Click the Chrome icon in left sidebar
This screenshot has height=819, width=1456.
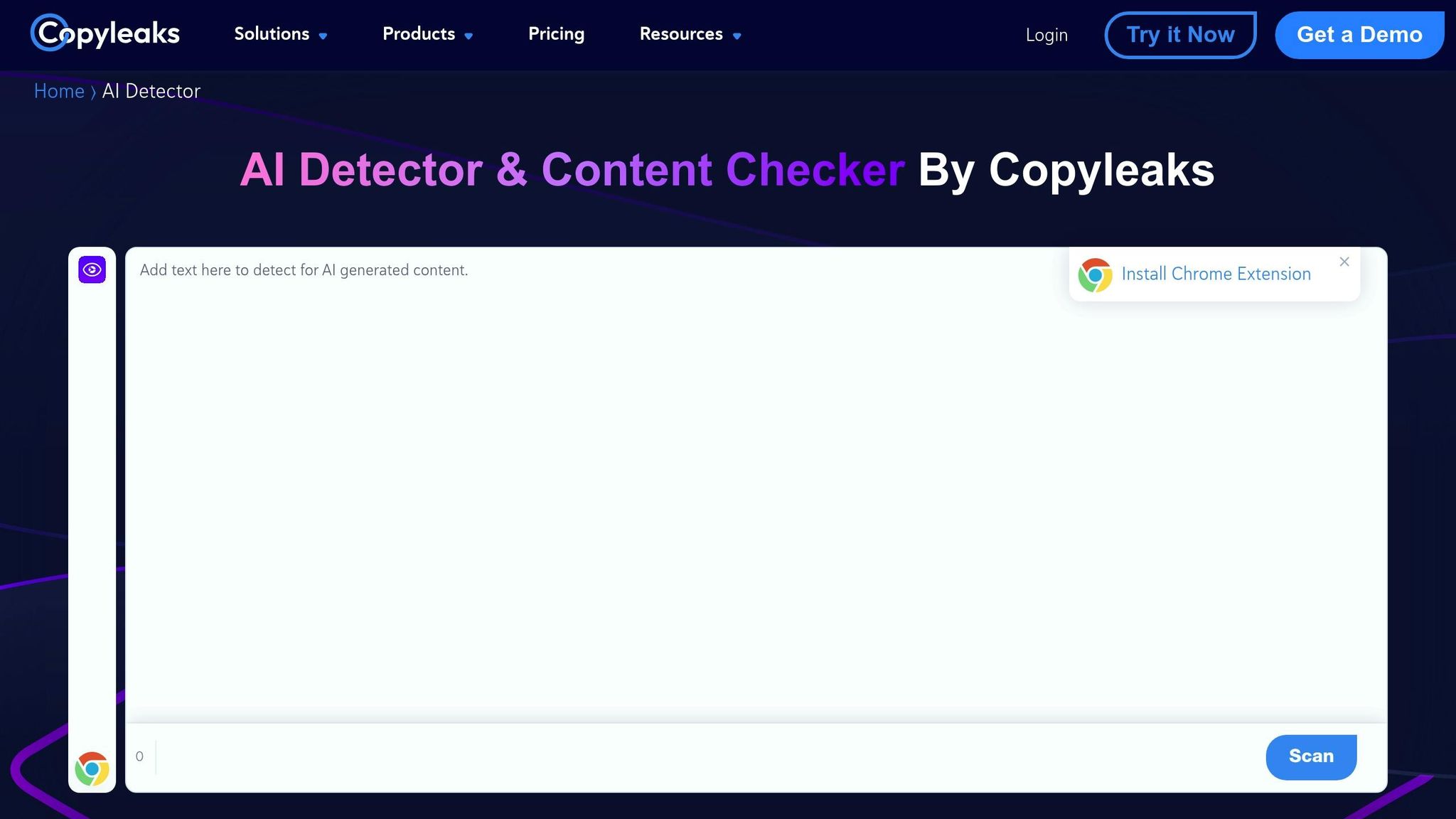pos(92,769)
